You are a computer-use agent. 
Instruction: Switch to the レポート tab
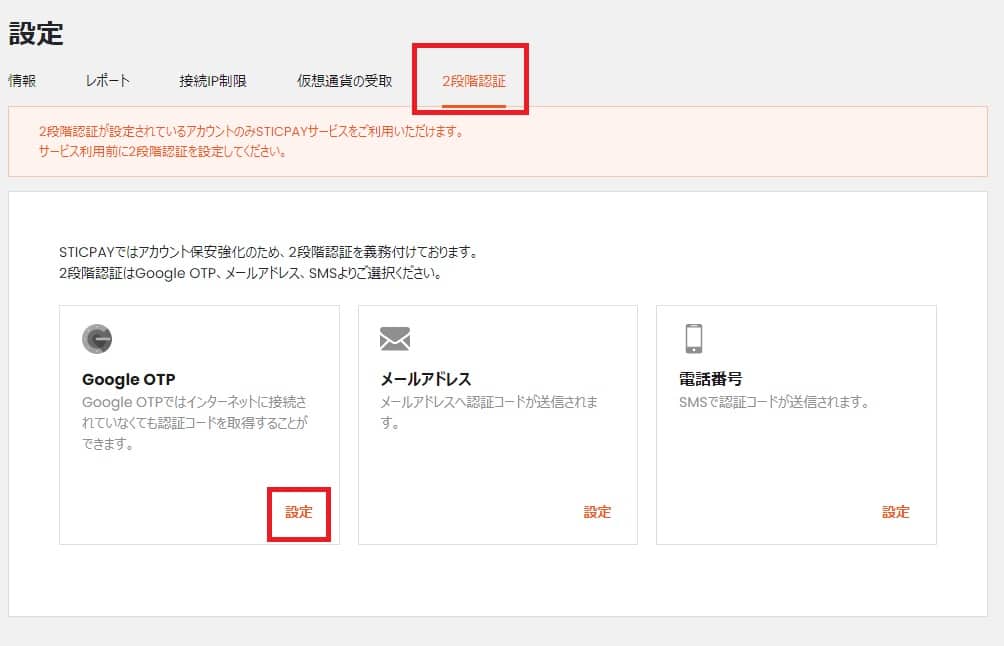click(108, 81)
